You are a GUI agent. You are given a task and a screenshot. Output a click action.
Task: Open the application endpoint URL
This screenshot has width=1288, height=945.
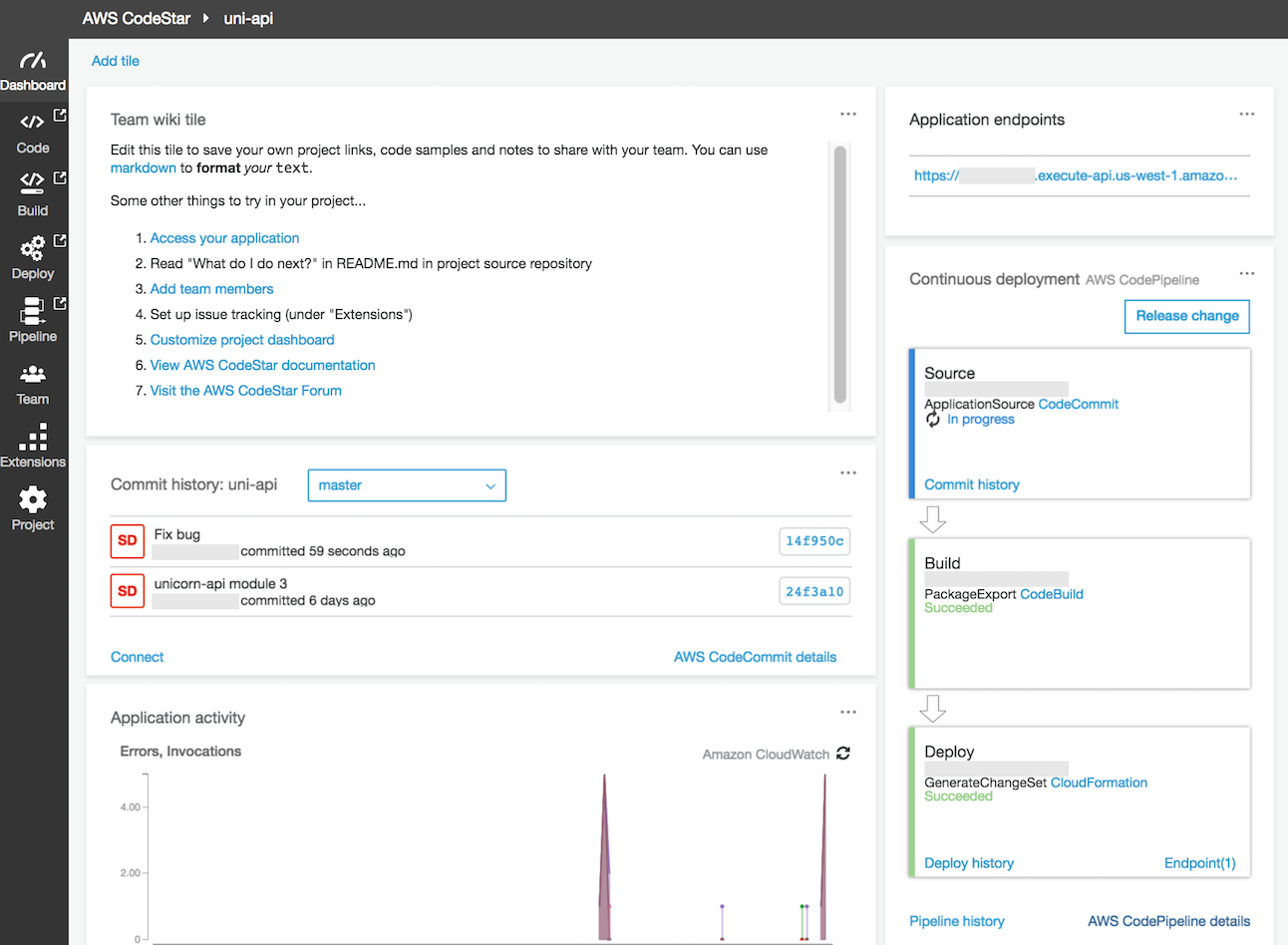(1076, 175)
